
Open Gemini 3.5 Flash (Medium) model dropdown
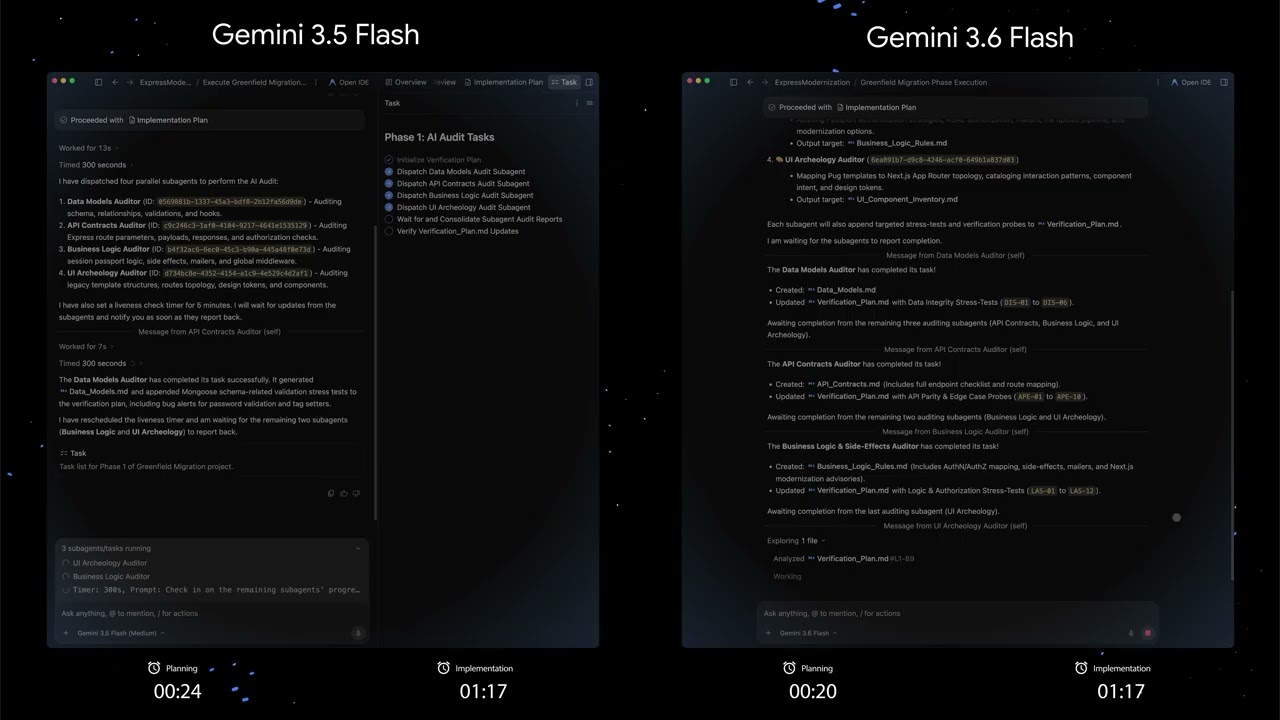coord(119,633)
